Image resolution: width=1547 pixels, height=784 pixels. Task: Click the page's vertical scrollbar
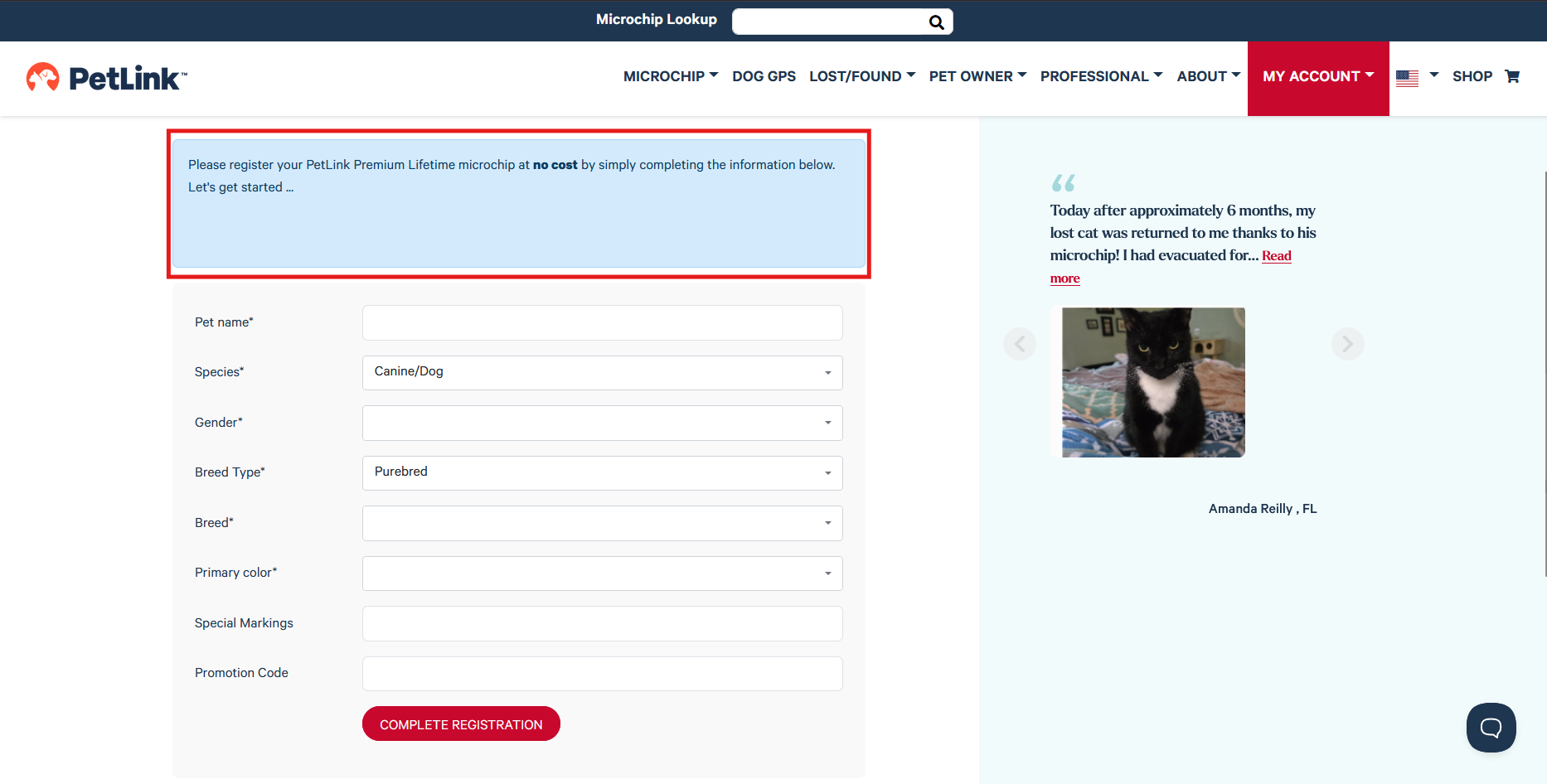pyautogui.click(x=1545, y=373)
